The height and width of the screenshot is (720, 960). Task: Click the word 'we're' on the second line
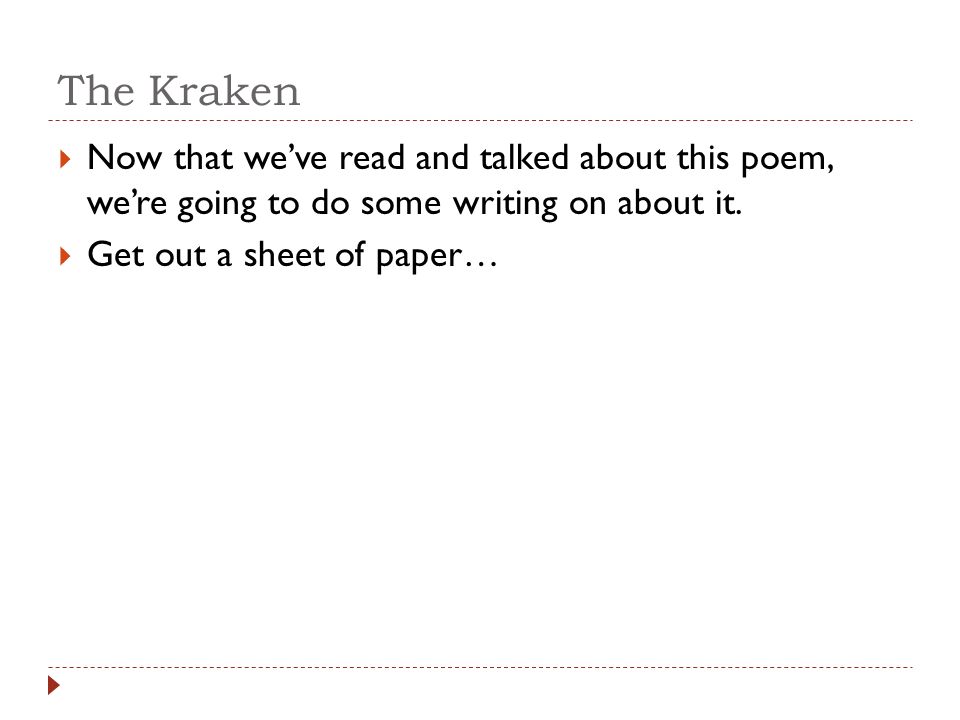click(x=127, y=204)
